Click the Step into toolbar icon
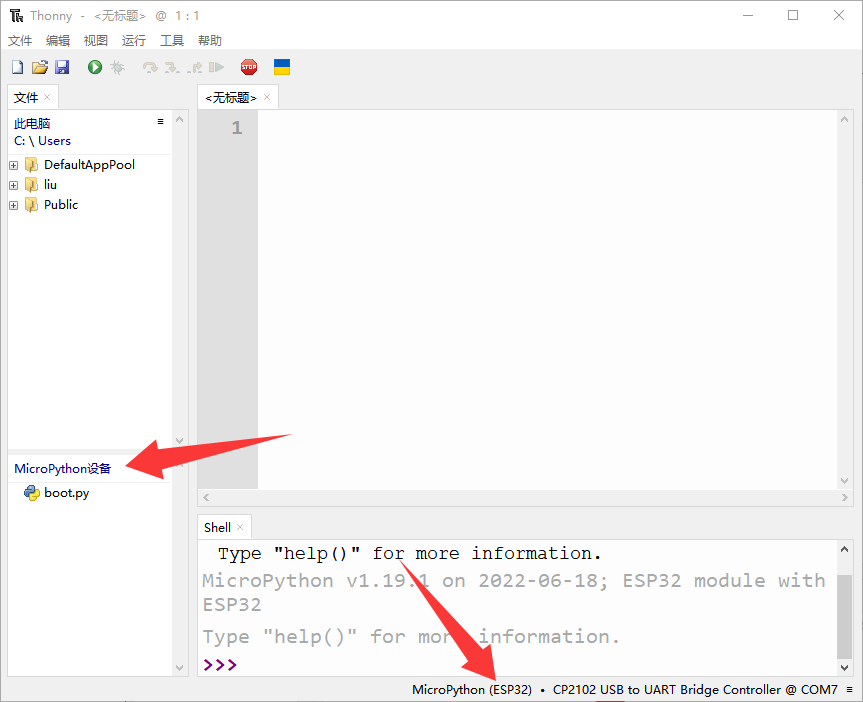Screen dimensions: 863x702 (x=172, y=67)
